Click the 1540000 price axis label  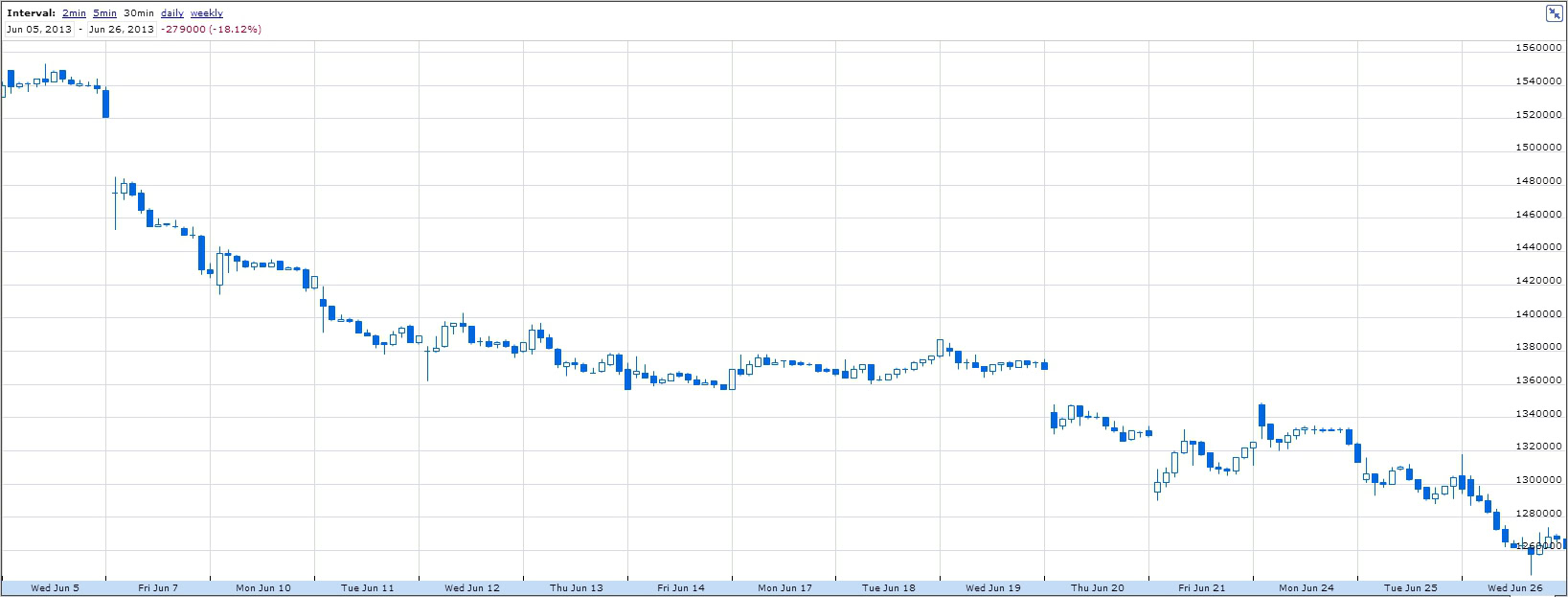coord(1540,81)
